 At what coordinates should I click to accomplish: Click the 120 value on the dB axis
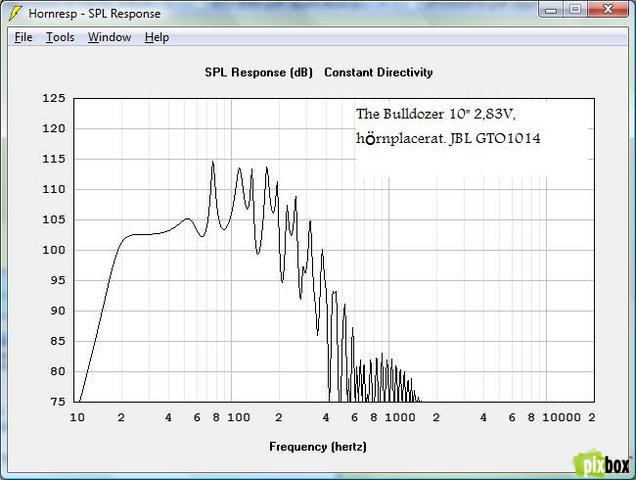[54, 129]
